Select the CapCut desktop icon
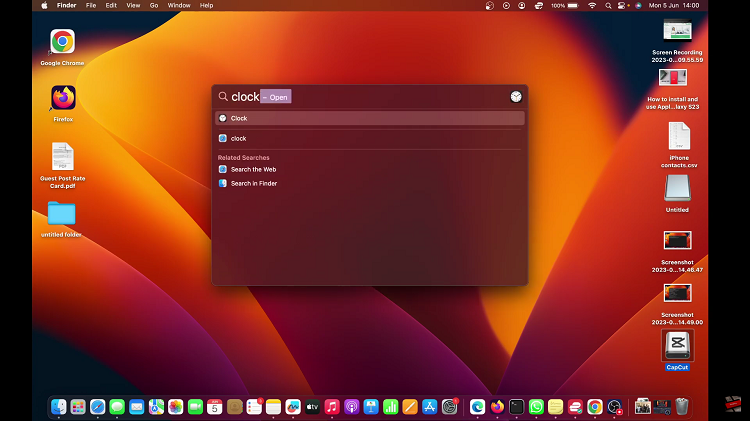 click(677, 345)
